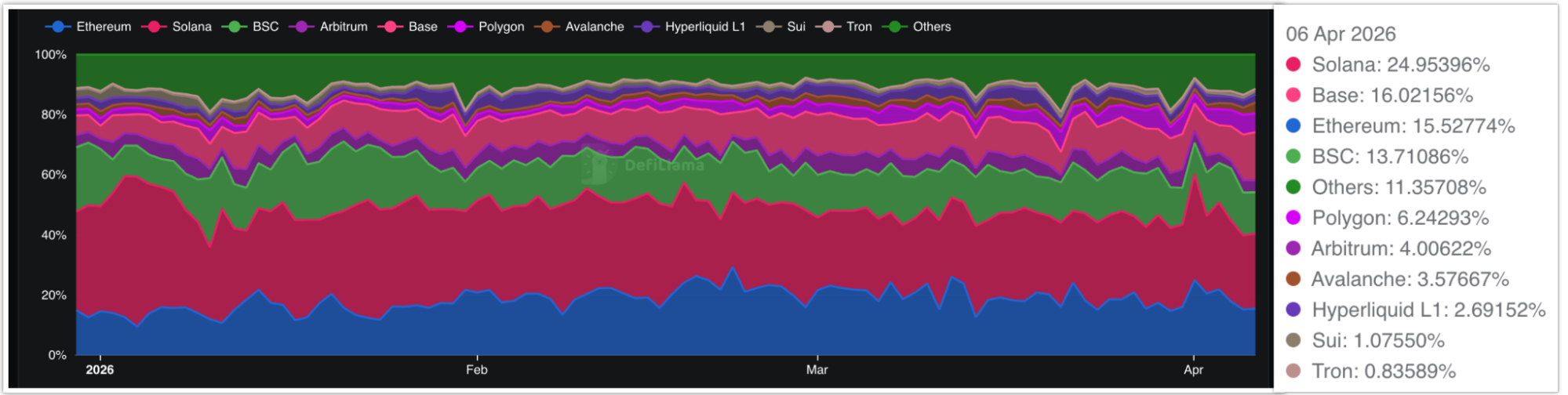Select the Feb marker on x-axis

coord(476,370)
